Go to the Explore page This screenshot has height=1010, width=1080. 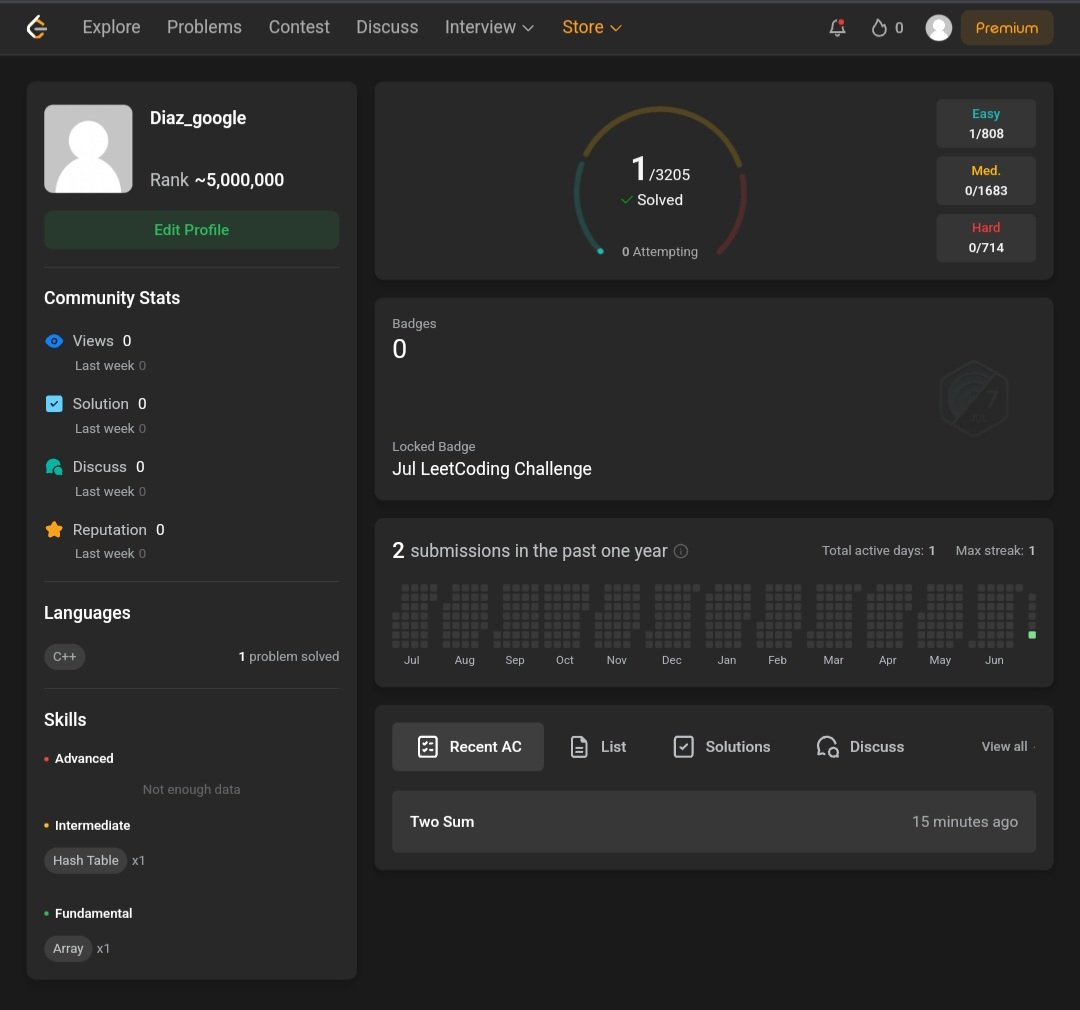(x=112, y=28)
